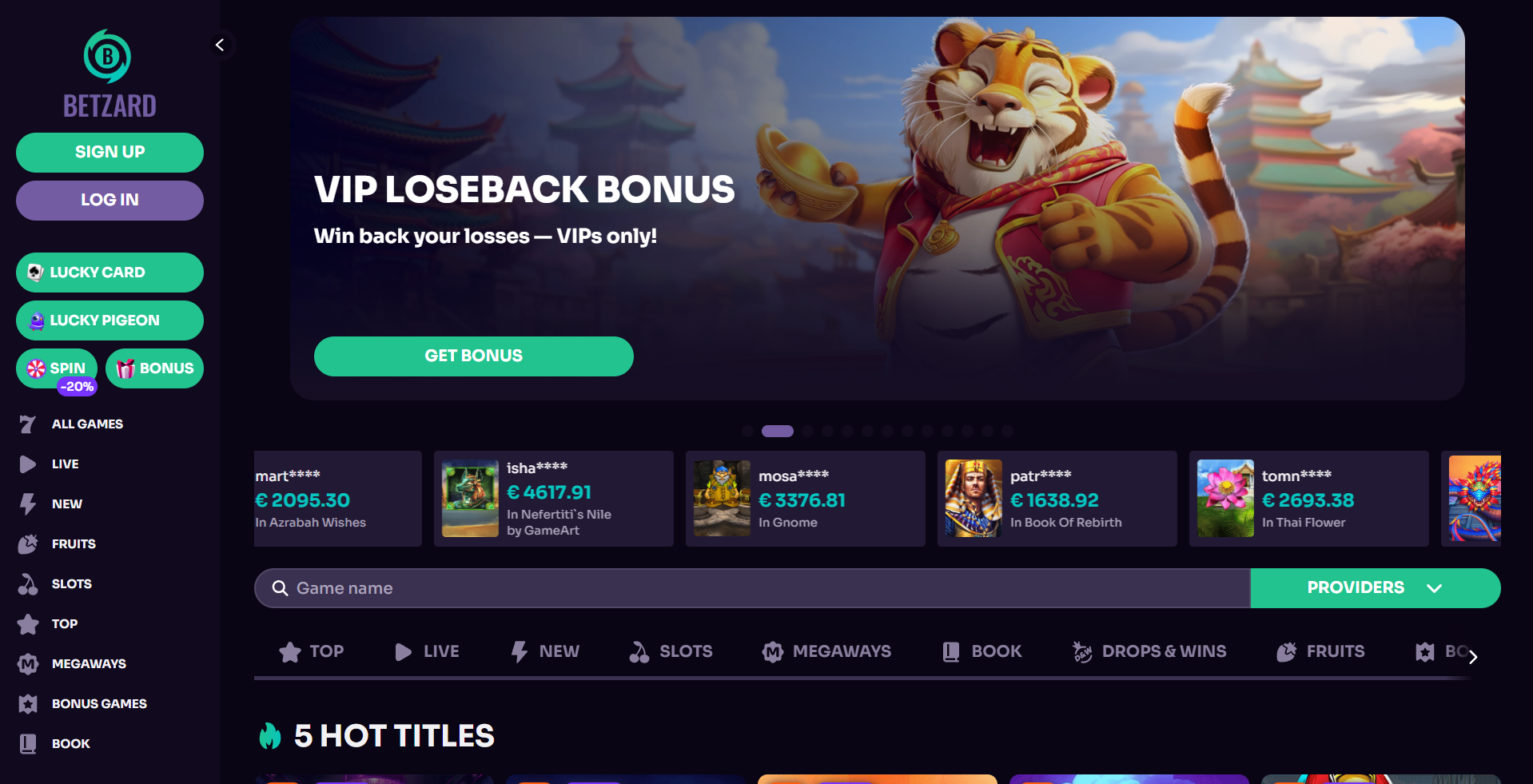The image size is (1533, 784).
Task: Open the Megaways sidebar category
Action: coord(89,663)
